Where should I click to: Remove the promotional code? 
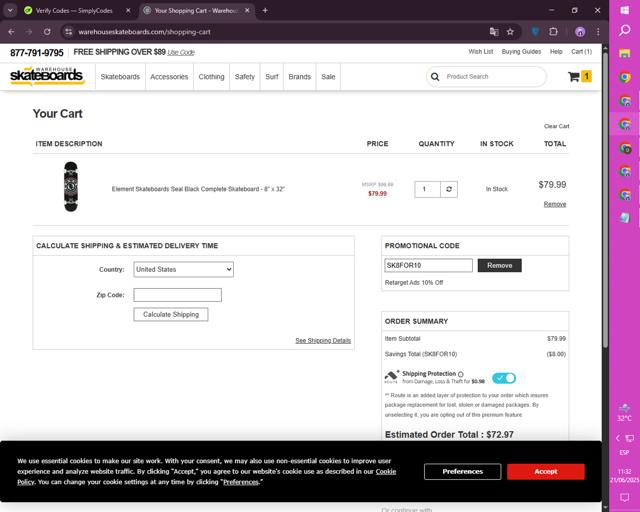500,265
